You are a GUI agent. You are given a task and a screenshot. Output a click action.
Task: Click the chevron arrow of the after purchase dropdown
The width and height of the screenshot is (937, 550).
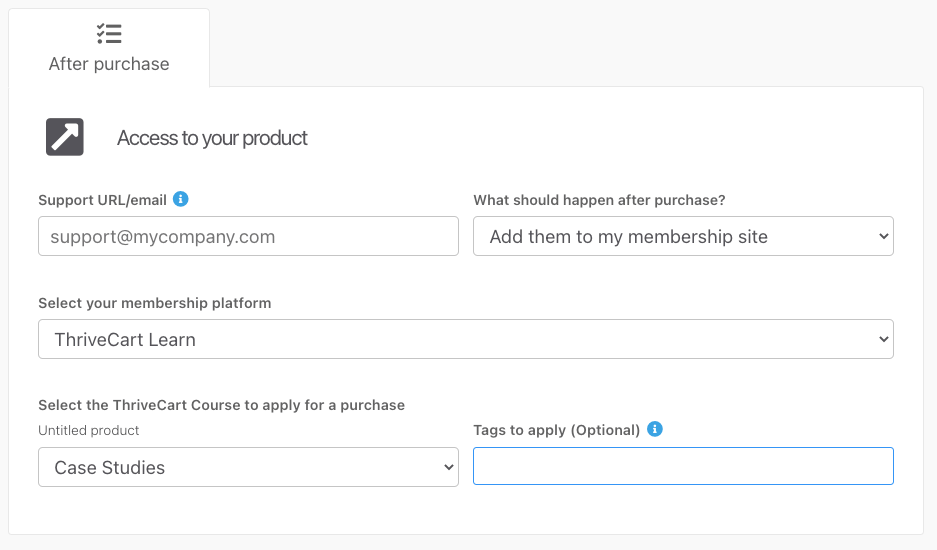pyautogui.click(x=884, y=236)
